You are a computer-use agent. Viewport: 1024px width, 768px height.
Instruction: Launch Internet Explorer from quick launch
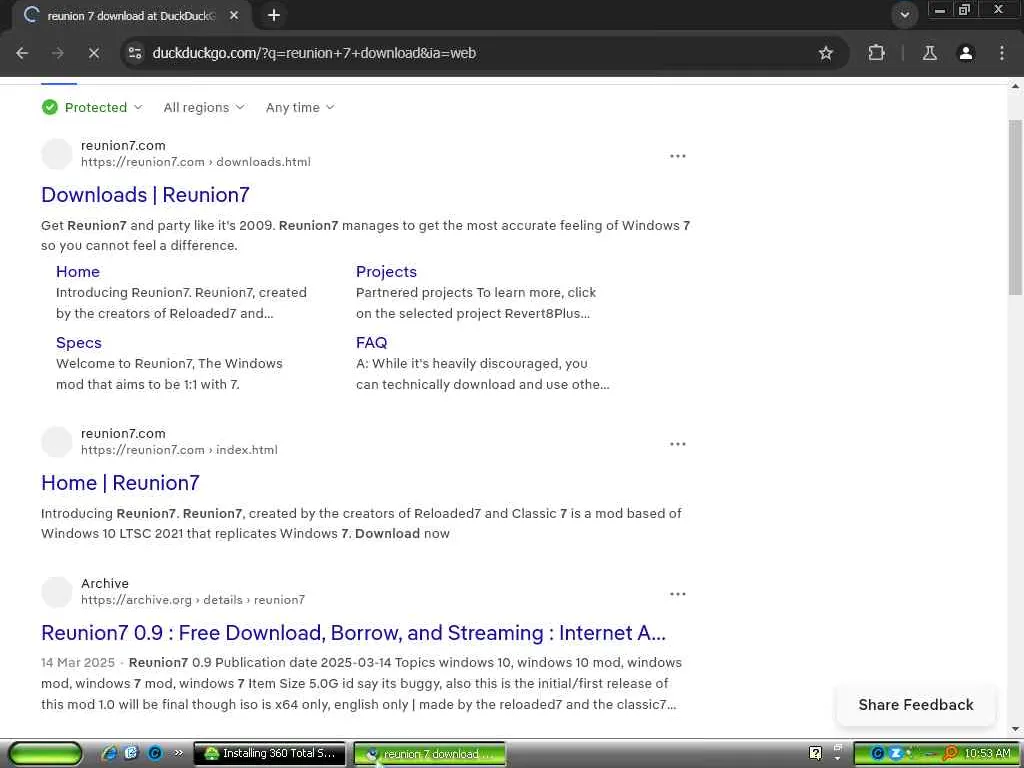pyautogui.click(x=110, y=754)
